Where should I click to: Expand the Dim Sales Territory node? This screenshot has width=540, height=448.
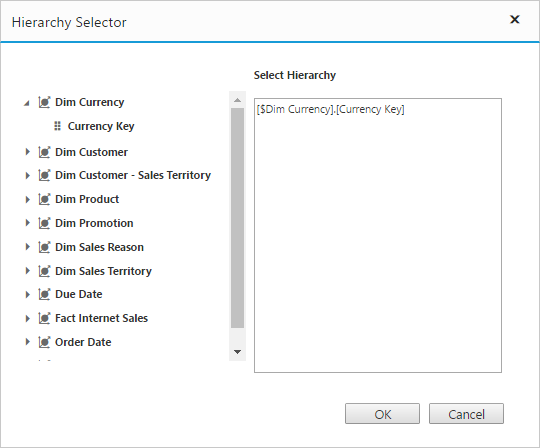[x=28, y=271]
